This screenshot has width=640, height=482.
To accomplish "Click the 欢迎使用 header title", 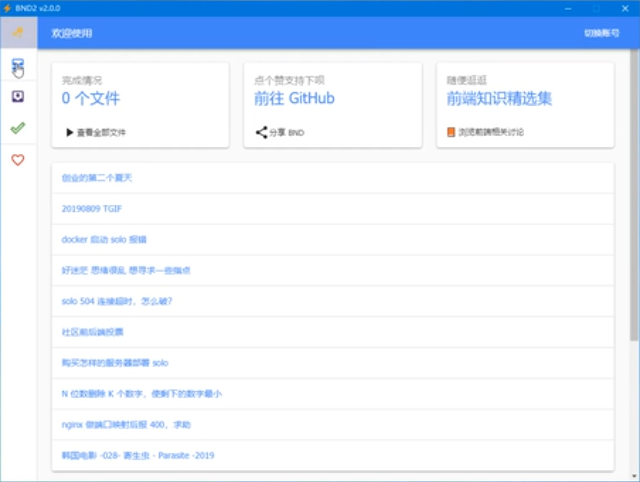I will click(71, 33).
